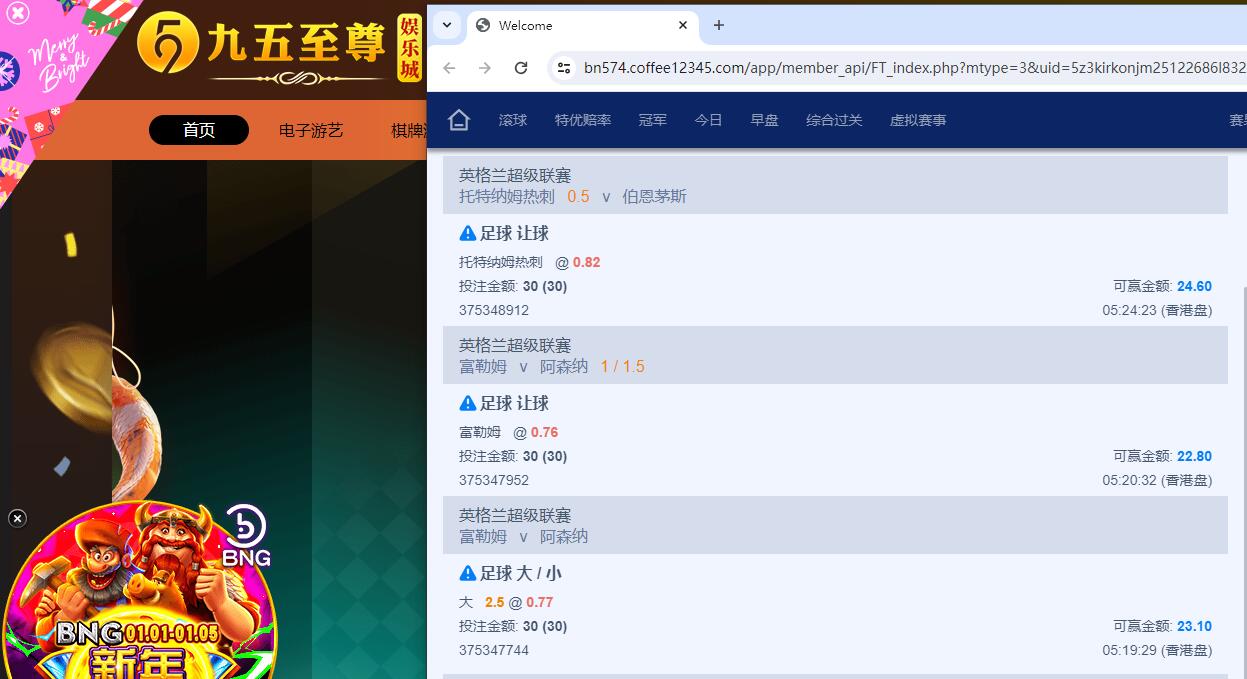Open the 综合过关 menu item

(834, 120)
